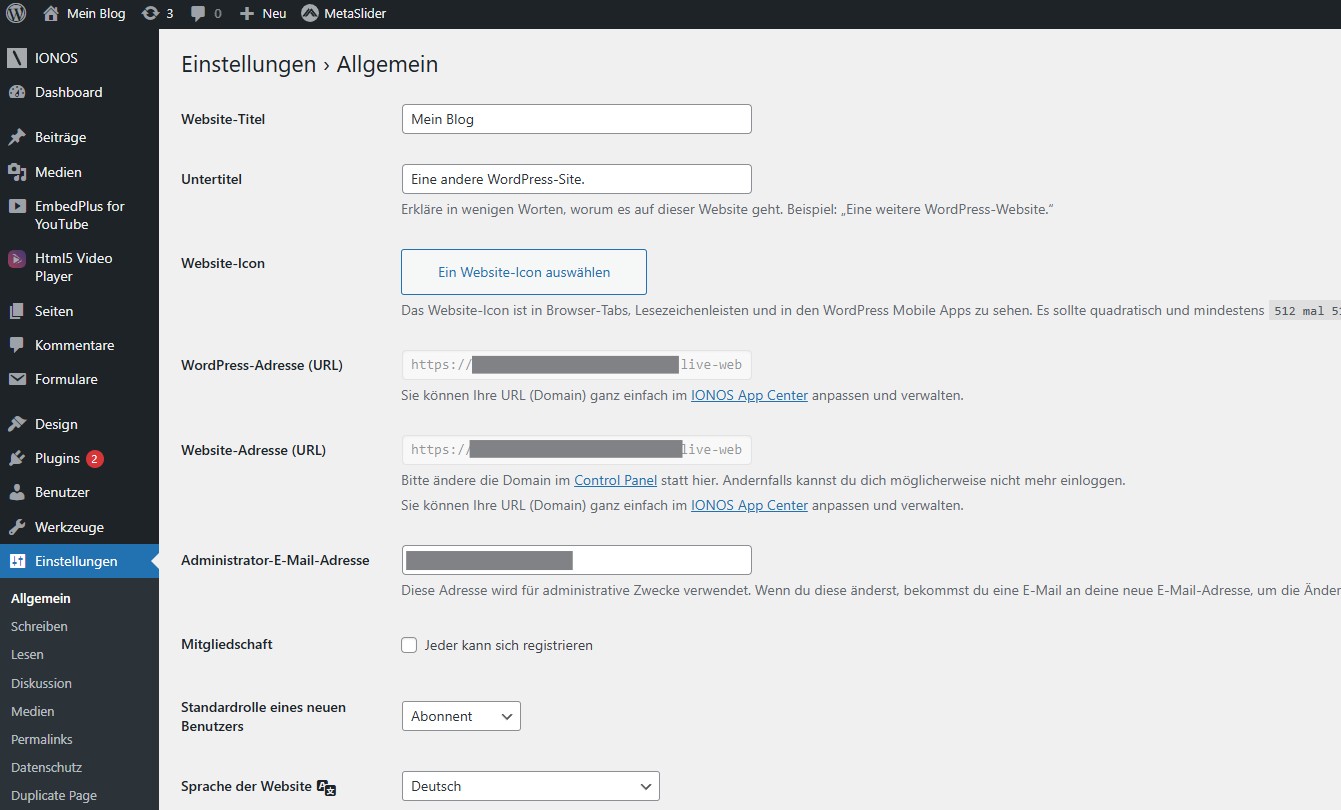Follow IONOS App Center link under Website-Adresse

tap(749, 505)
